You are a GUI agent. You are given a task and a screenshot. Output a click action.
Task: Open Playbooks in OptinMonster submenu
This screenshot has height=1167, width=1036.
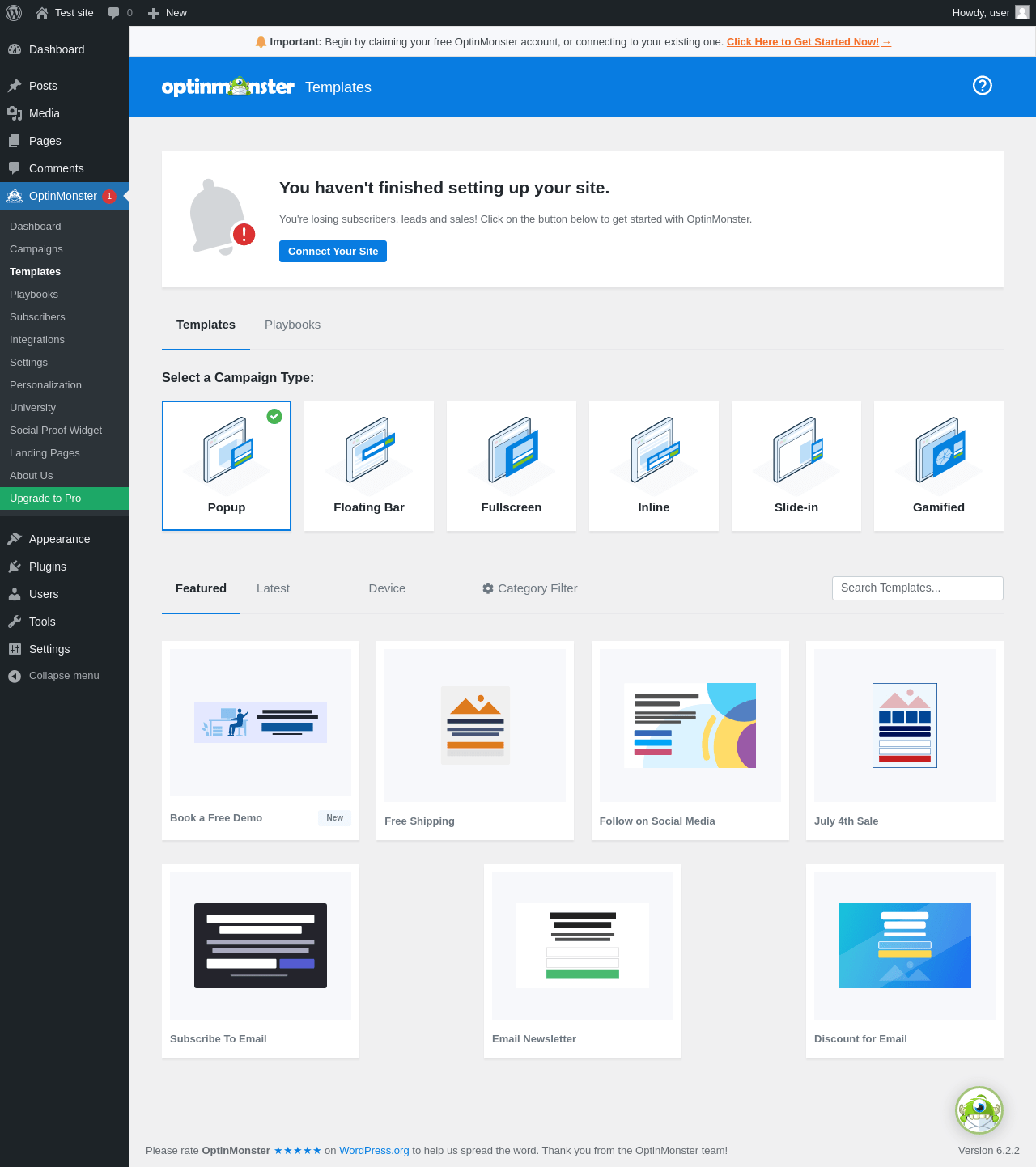tap(34, 295)
